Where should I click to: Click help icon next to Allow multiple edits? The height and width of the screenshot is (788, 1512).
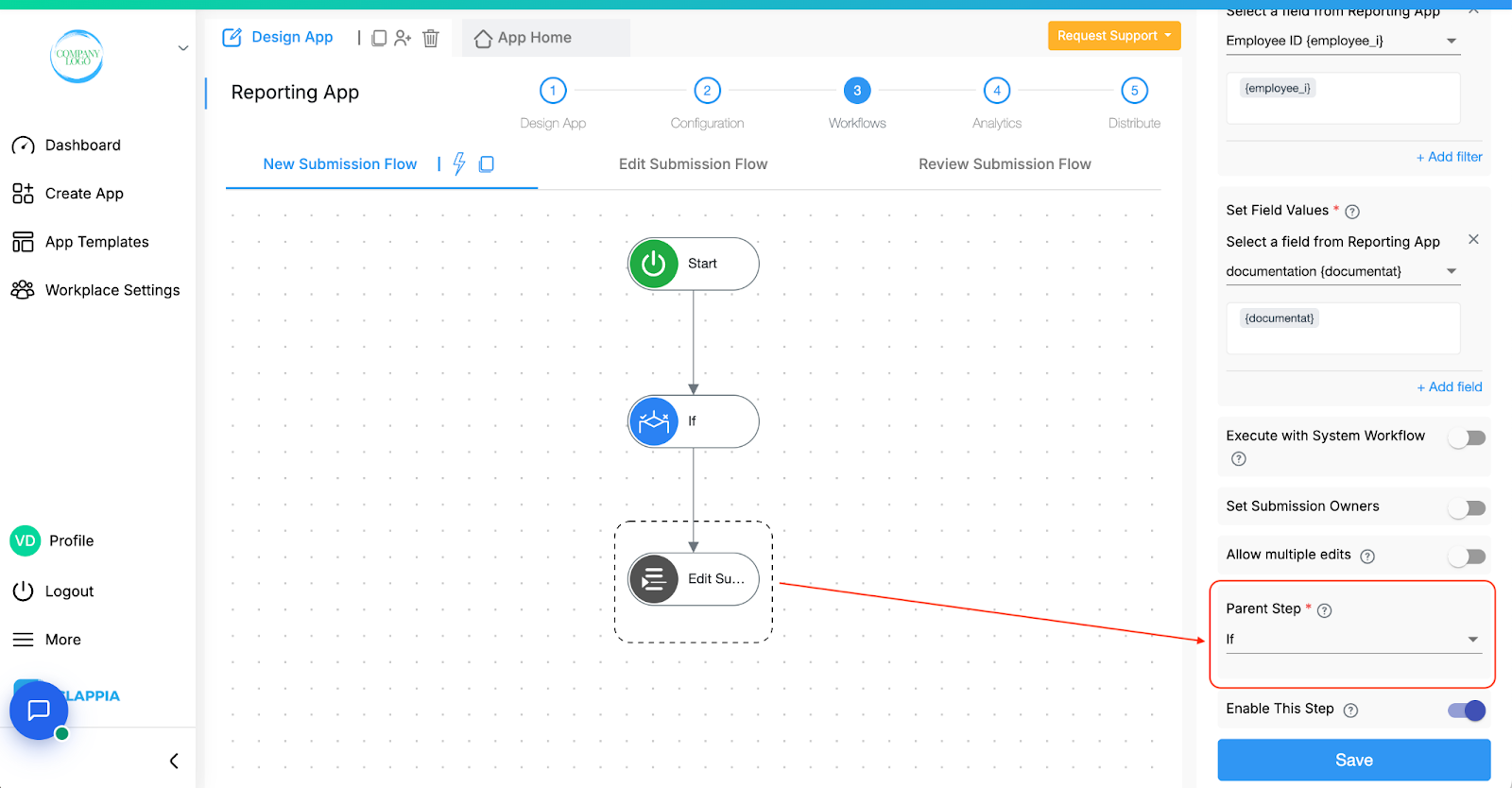[x=1367, y=557]
